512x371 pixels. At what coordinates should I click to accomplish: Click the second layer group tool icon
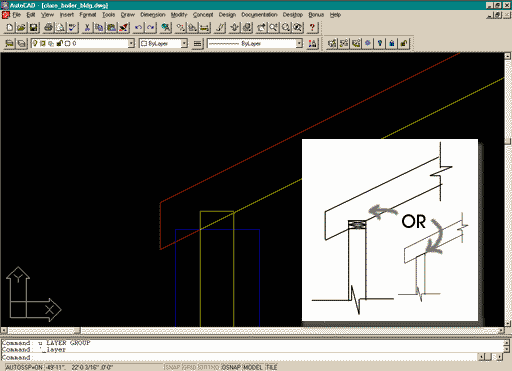344,43
